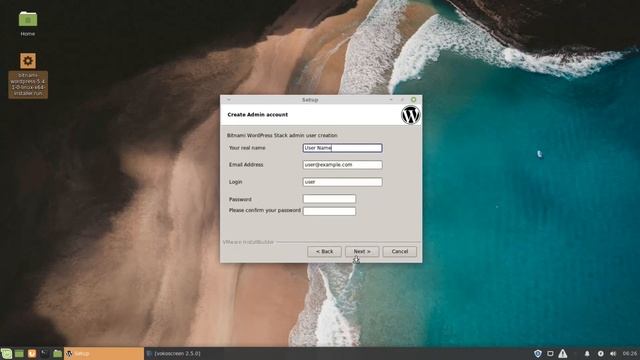
Task: Click the < Back button
Action: pos(324,251)
